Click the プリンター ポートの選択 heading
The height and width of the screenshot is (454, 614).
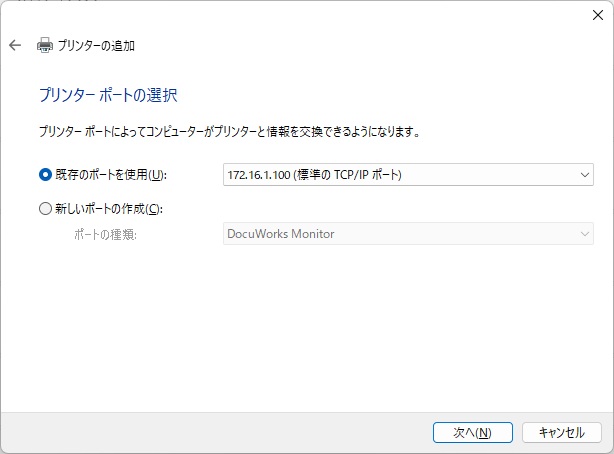[108, 95]
